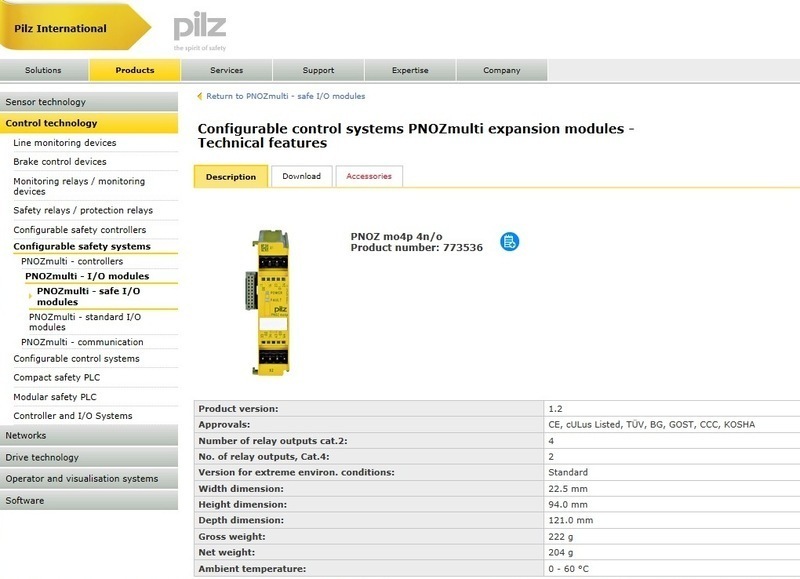Viewport: 800px width, 579px height.
Task: Select the Description tab
Action: 231,177
